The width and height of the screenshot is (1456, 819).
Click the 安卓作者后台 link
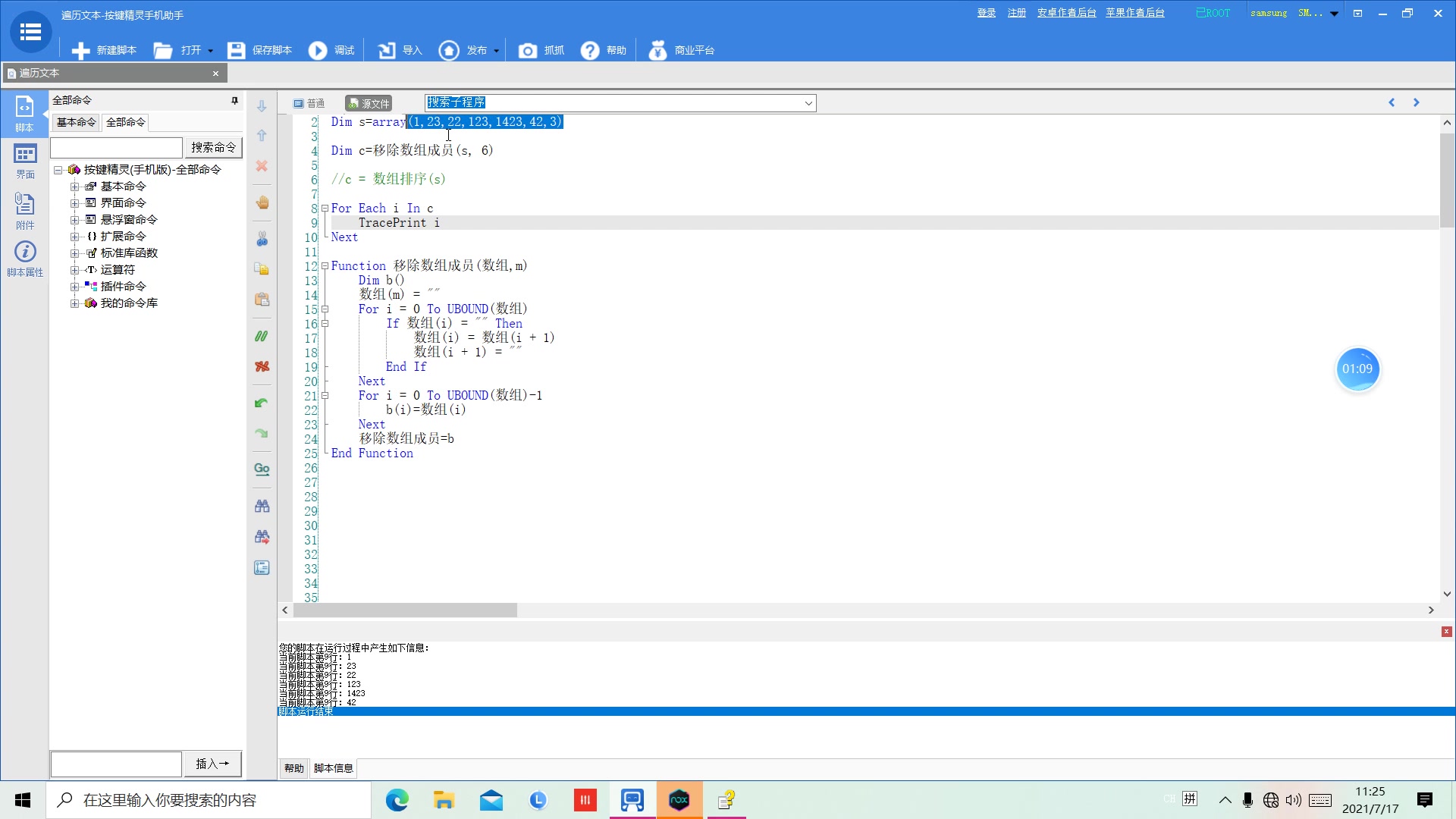tap(1066, 13)
